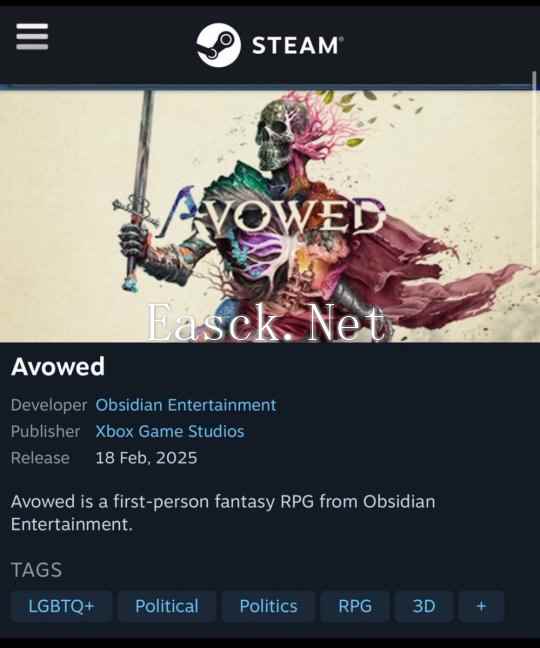This screenshot has height=648, width=540.
Task: Click the TAGS section heading
Action: coord(36,570)
